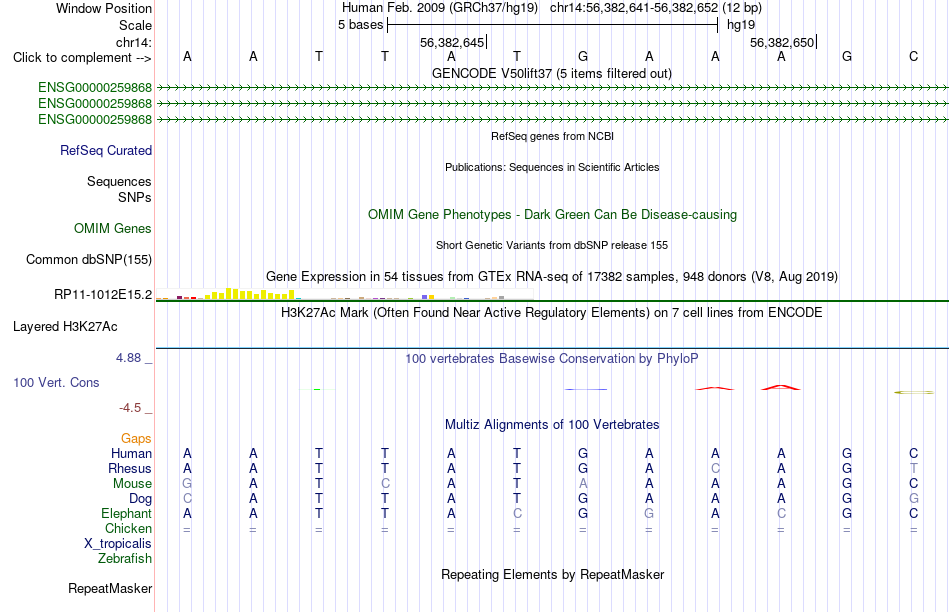The image size is (950, 612).
Task: Click the -4.5 conservation axis minimum
Action: pyautogui.click(x=130, y=408)
